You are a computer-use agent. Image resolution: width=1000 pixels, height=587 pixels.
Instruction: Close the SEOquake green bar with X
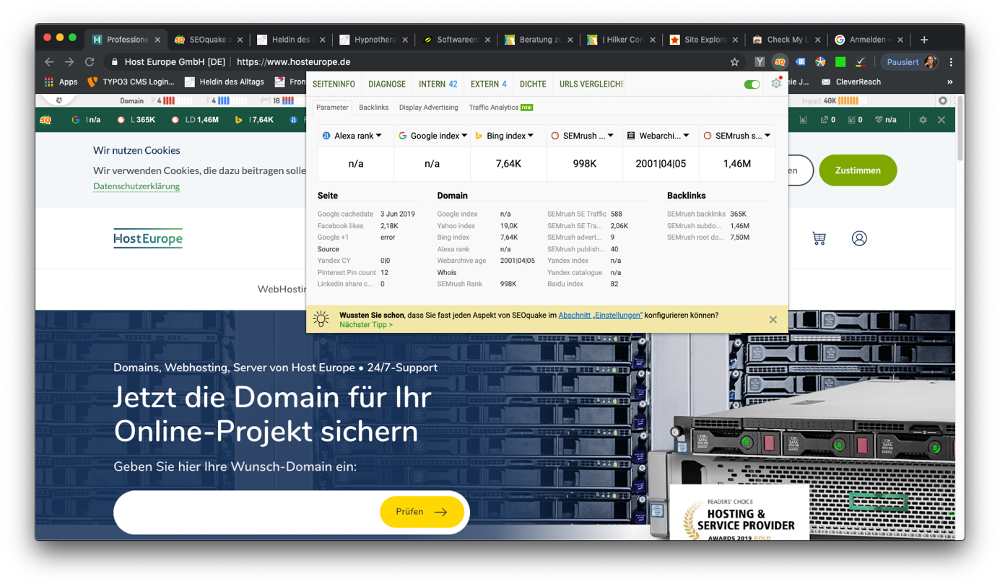941,119
